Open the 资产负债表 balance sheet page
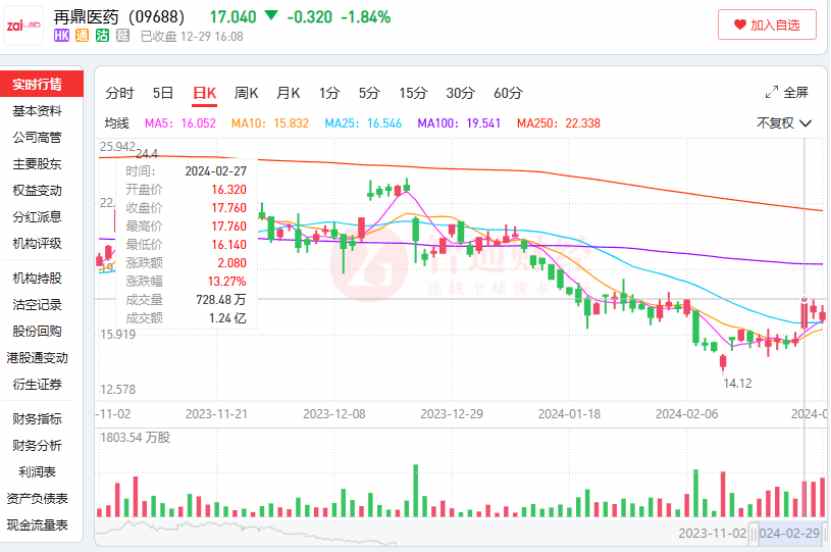This screenshot has width=831, height=552. [37, 499]
